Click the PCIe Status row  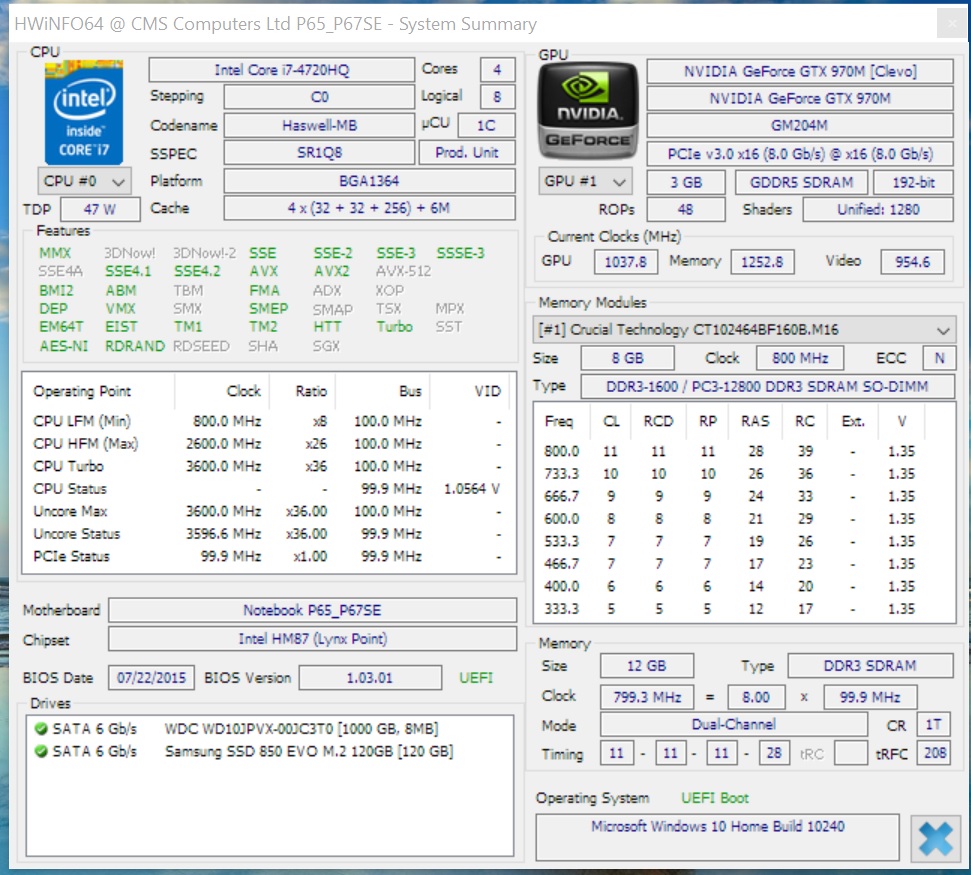click(268, 556)
